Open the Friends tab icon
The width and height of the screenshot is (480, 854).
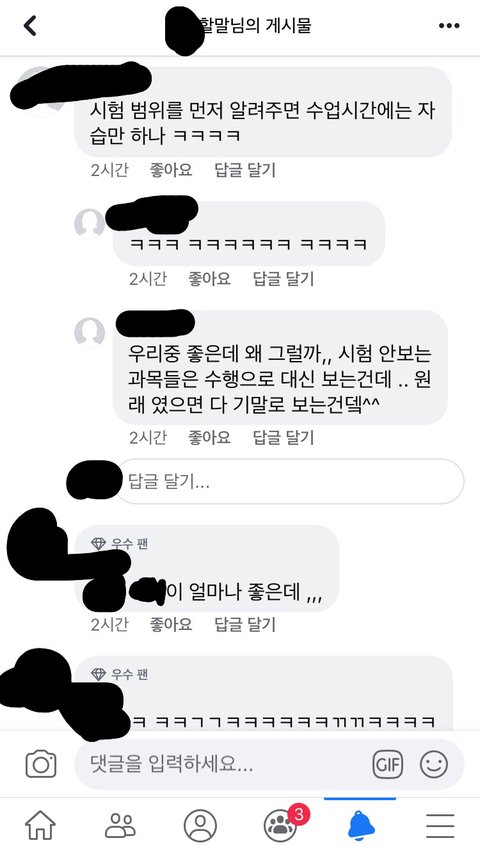coord(120,826)
